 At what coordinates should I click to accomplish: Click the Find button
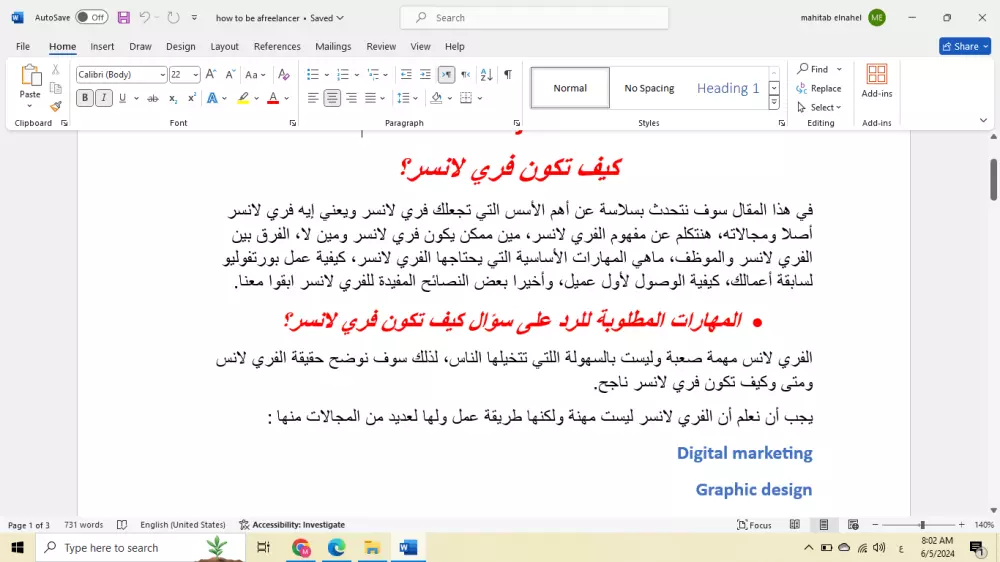point(814,69)
